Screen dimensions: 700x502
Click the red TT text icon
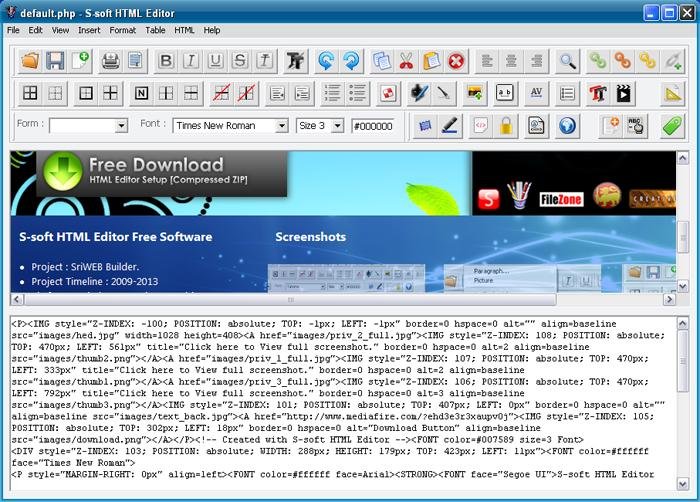click(598, 93)
